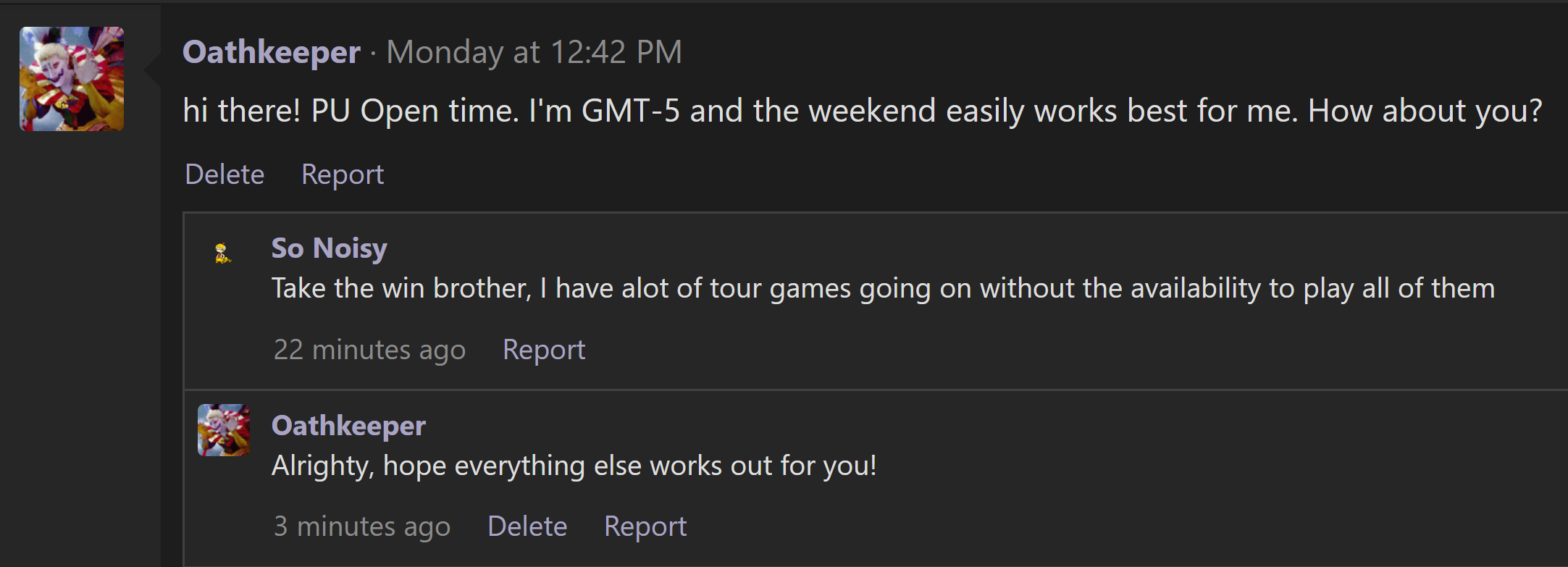Click So Noisy's small sprite avatar
The height and width of the screenshot is (567, 1568).
click(x=223, y=253)
